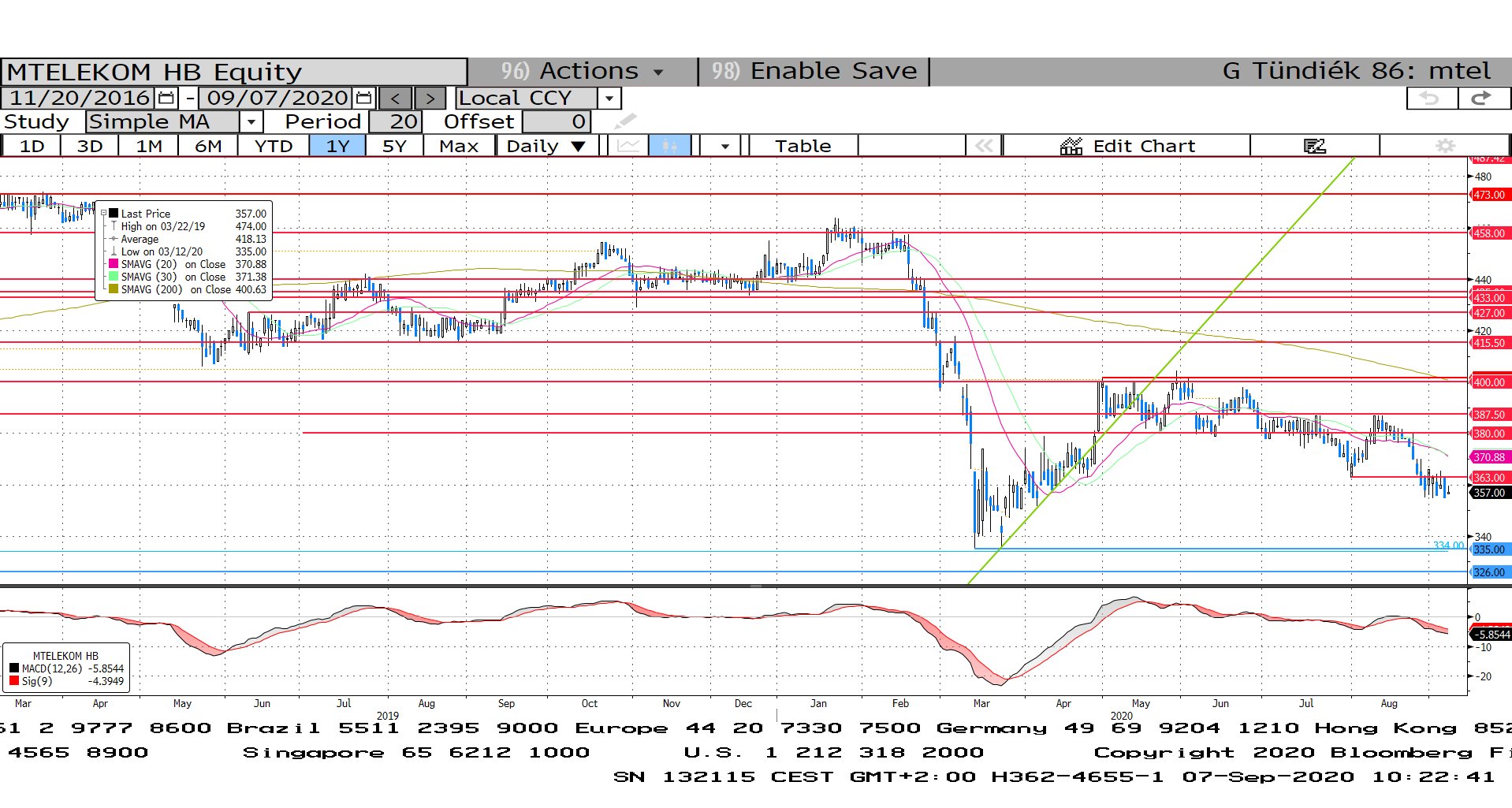Click the Edit Chart button

(1127, 146)
